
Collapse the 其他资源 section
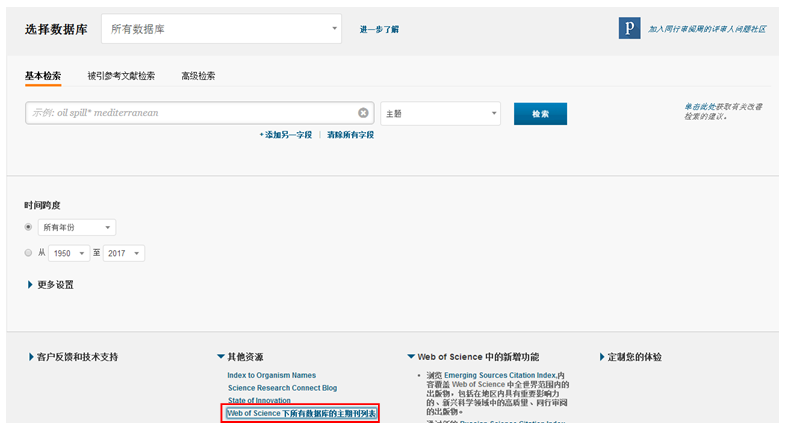tap(240, 357)
